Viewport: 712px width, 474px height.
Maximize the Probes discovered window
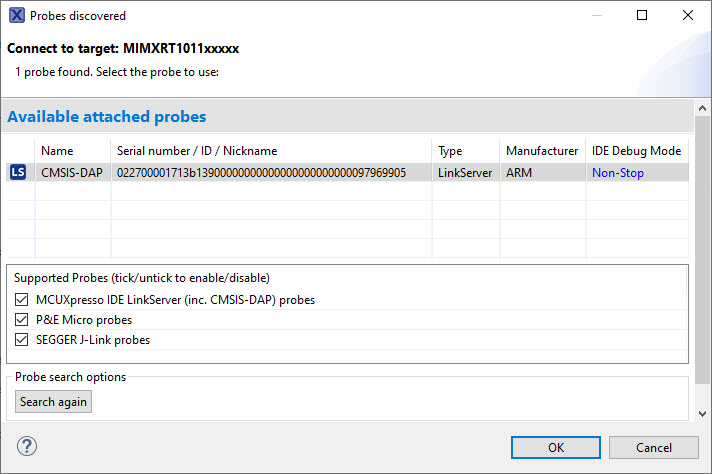[x=642, y=16]
